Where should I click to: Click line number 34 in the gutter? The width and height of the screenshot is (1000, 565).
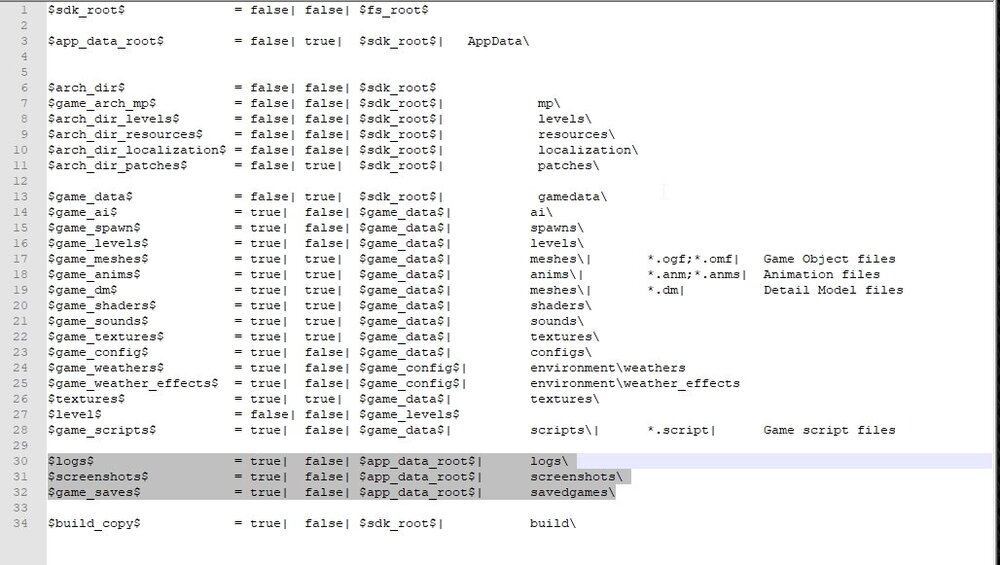click(x=22, y=524)
